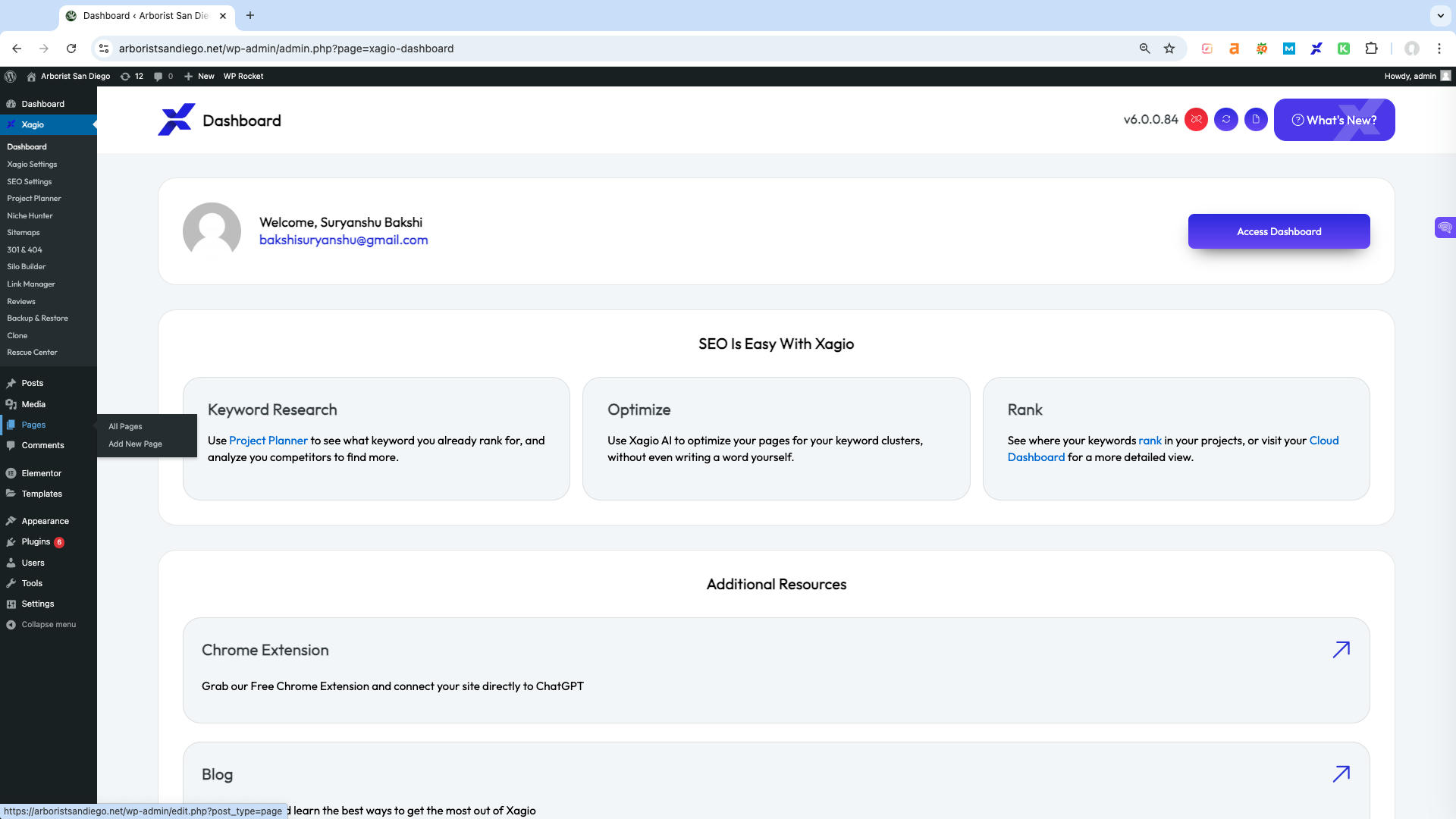Viewport: 1456px width, 819px height.
Task: Open the 12 pending updates icon in admin bar
Action: pyautogui.click(x=132, y=76)
